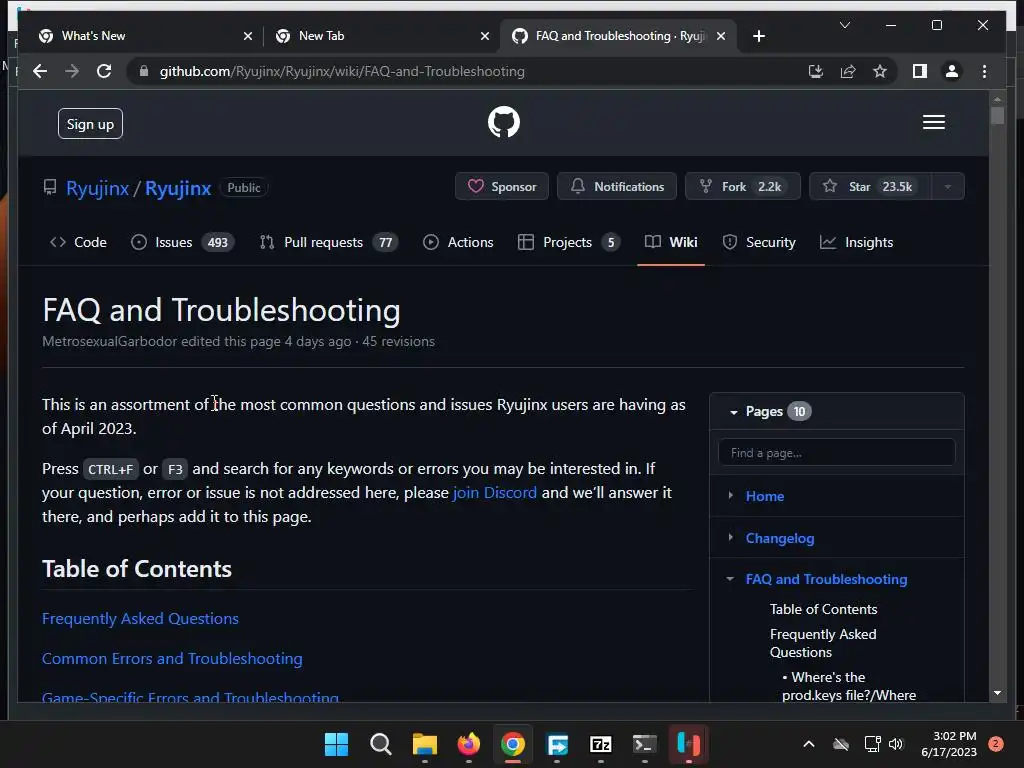Open Windows taskbar search
The height and width of the screenshot is (768, 1024).
coord(380,744)
